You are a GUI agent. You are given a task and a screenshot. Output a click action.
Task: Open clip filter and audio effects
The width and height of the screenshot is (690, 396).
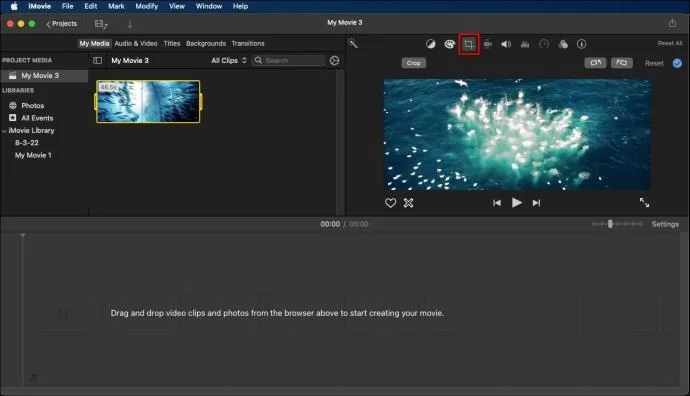tap(563, 44)
